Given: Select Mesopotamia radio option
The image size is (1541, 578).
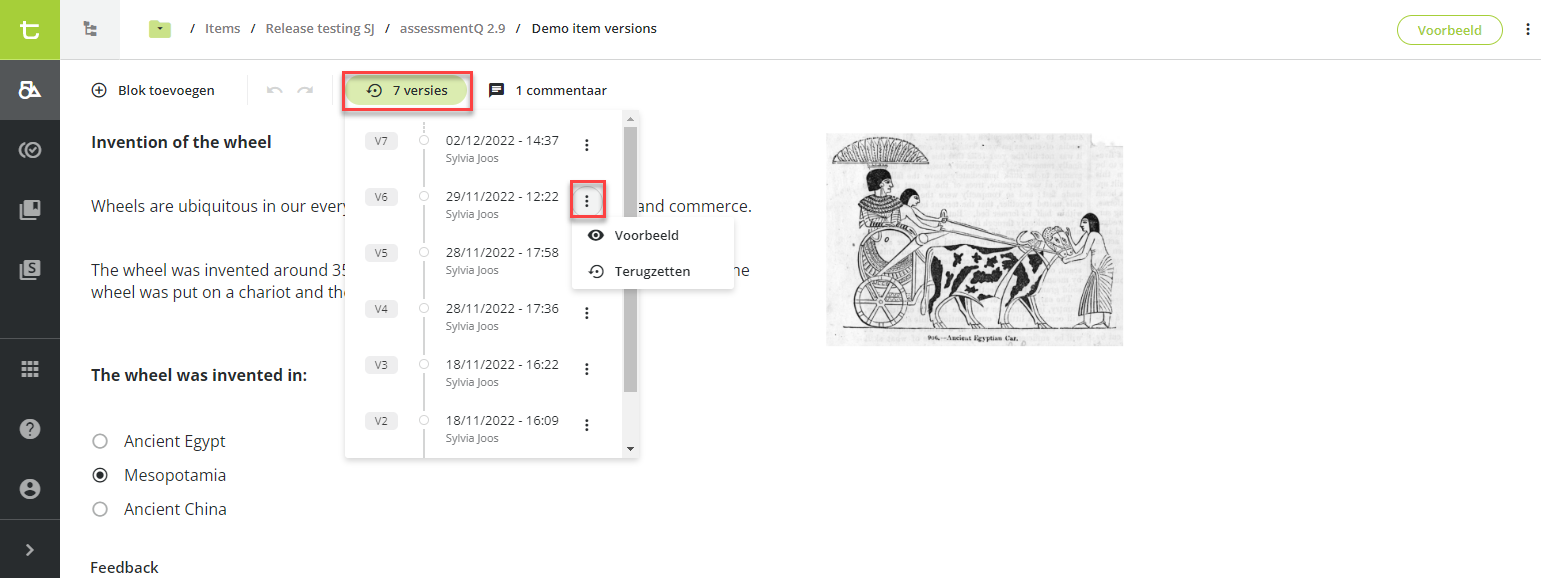Looking at the screenshot, I should 99,475.
